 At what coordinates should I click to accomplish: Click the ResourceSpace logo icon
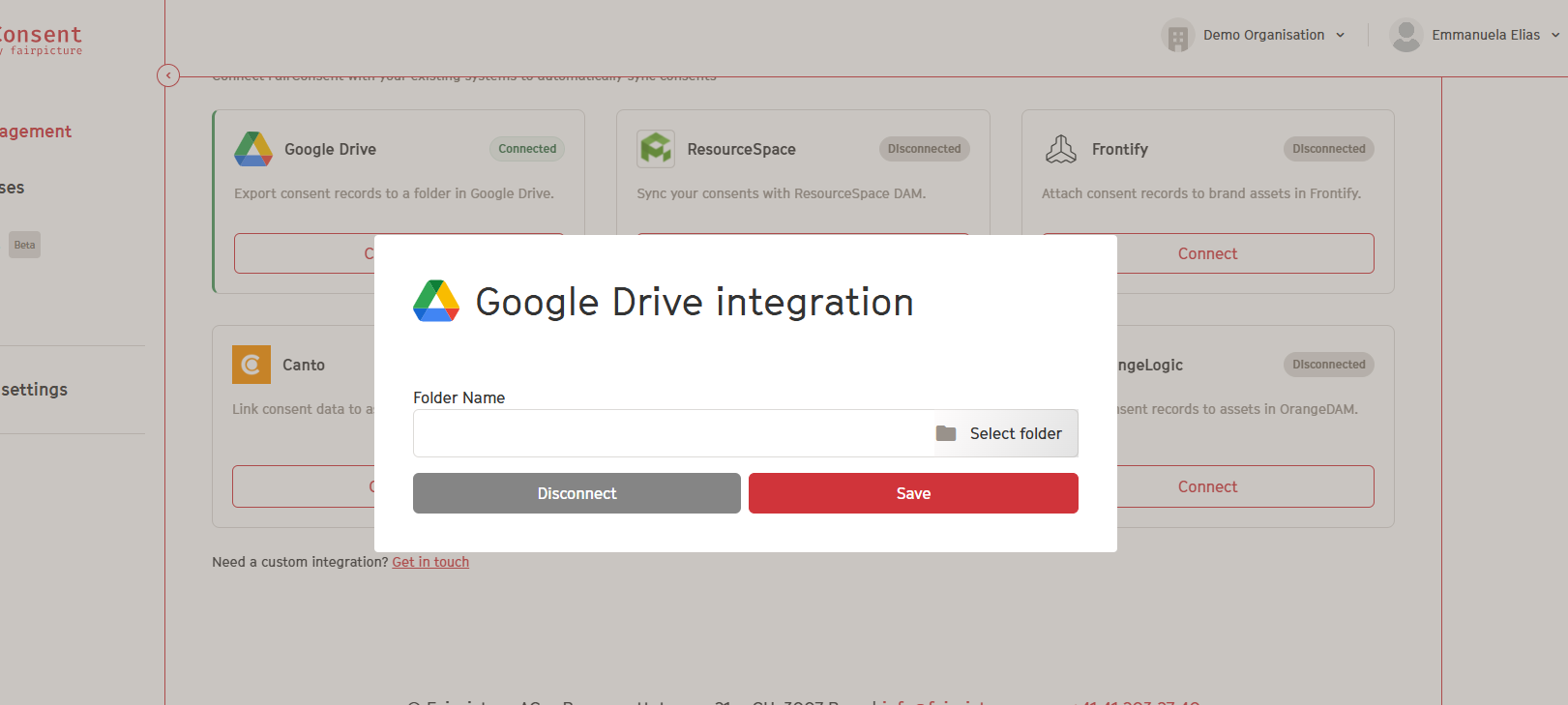pos(656,149)
